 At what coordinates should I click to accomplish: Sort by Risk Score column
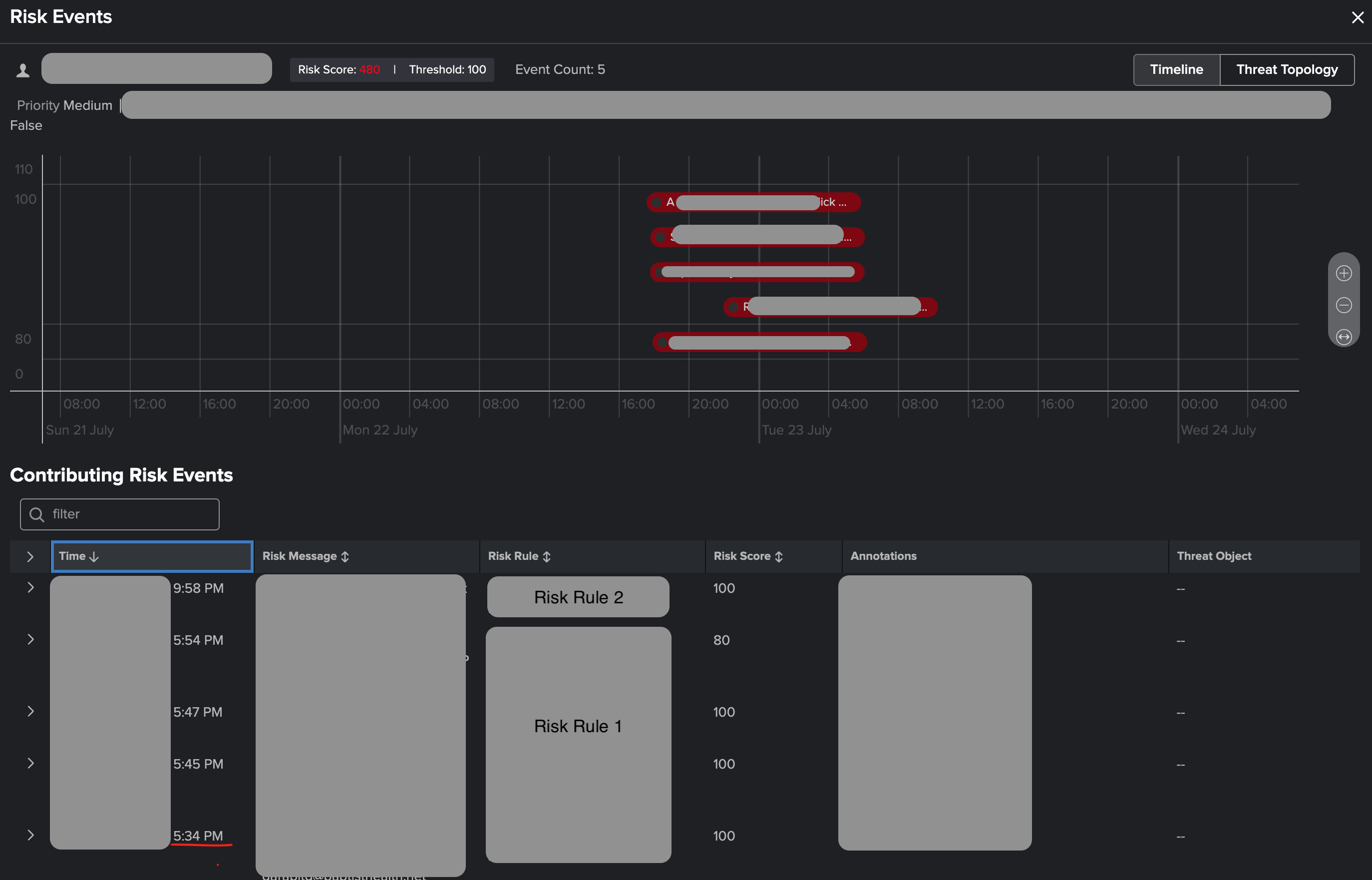pyautogui.click(x=773, y=556)
